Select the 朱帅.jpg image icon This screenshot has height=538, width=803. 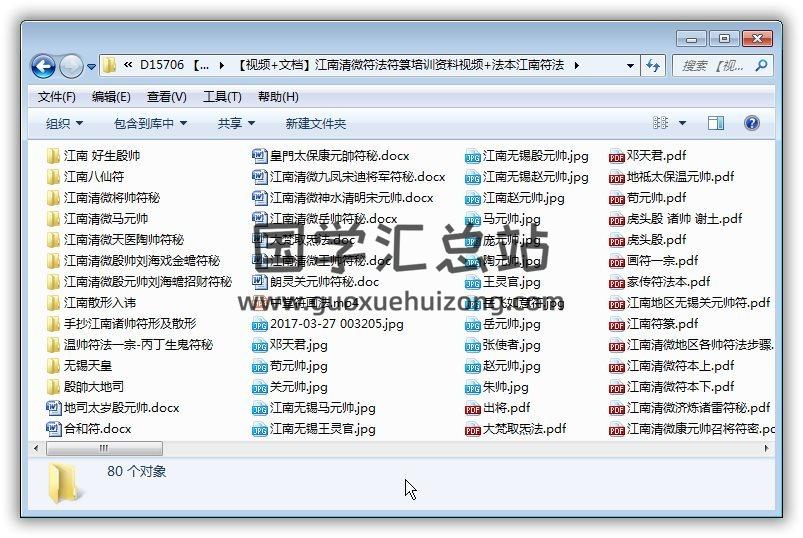click(x=472, y=388)
